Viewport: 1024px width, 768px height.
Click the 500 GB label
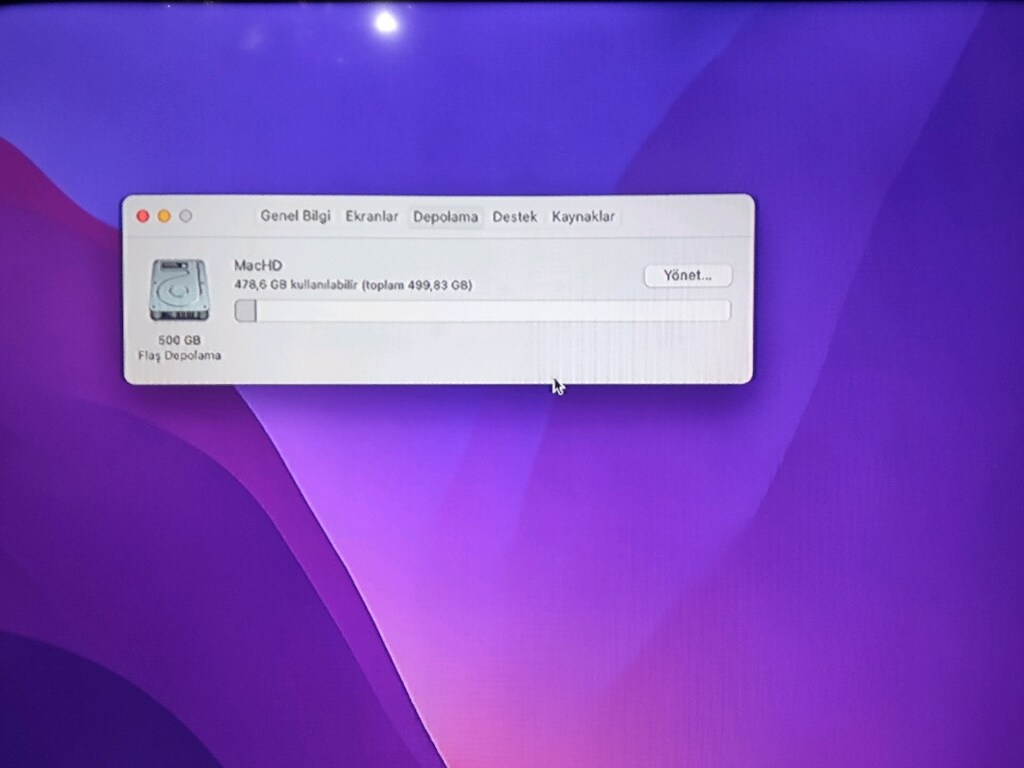[179, 340]
